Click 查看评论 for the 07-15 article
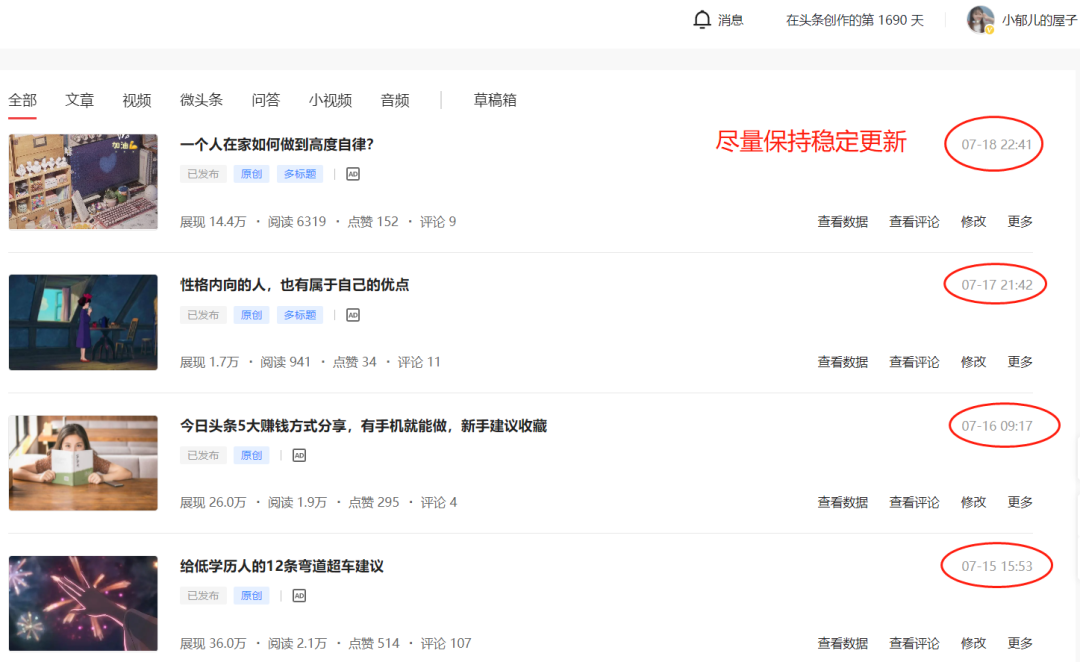 coord(914,643)
